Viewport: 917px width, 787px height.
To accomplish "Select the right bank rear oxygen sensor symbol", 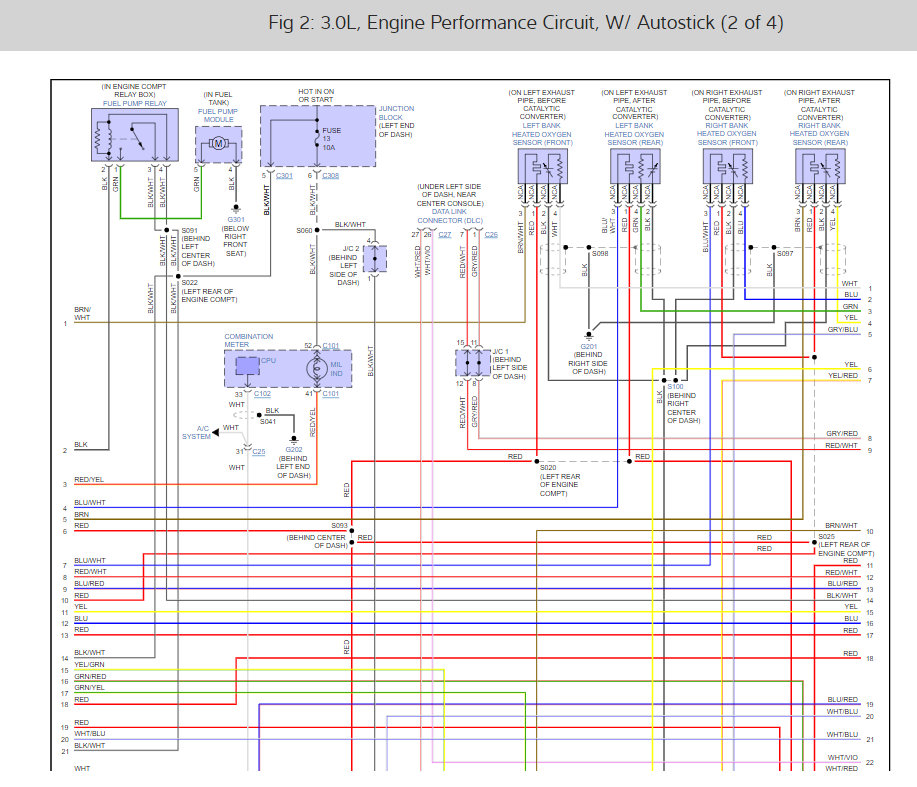I will (820, 166).
